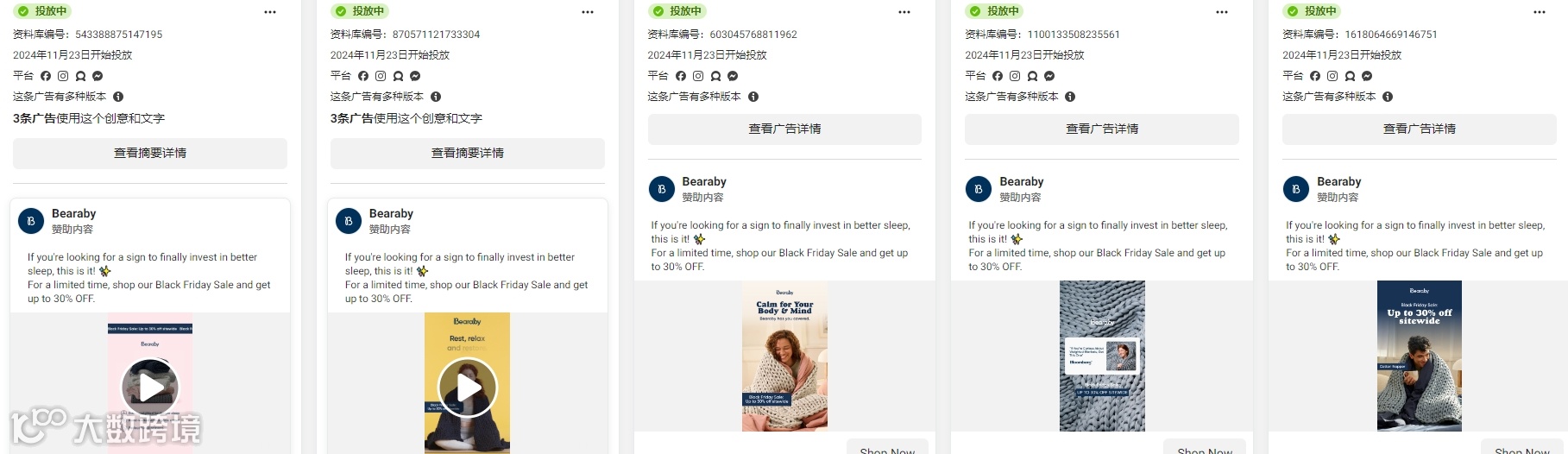Click Instagram platform icon in second ad card
Screen dimensions: 1568x454
(x=381, y=76)
